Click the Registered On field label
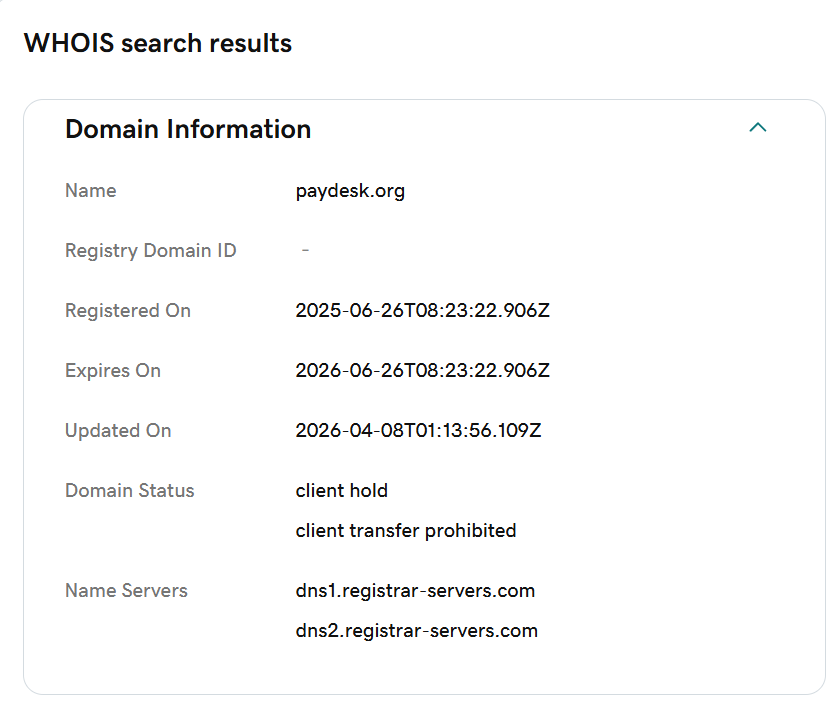 tap(127, 310)
